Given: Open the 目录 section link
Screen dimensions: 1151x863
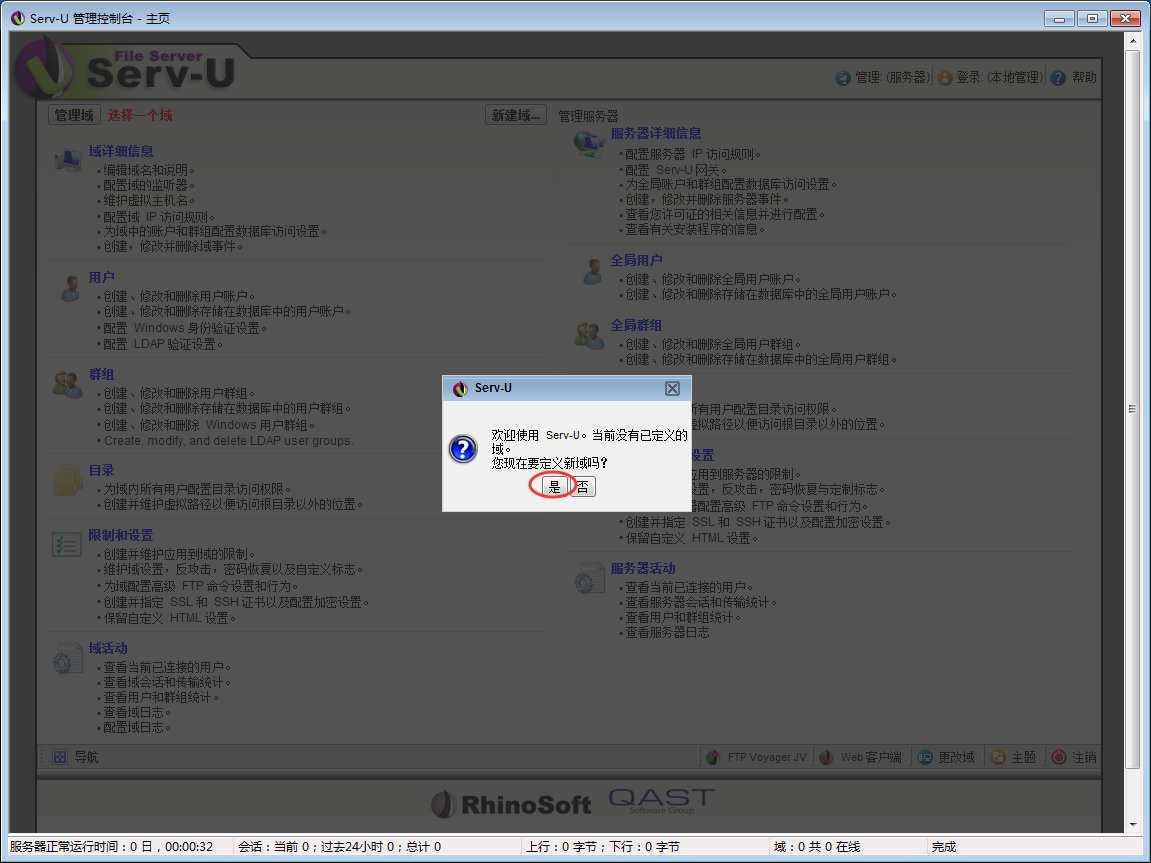Looking at the screenshot, I should click(101, 470).
